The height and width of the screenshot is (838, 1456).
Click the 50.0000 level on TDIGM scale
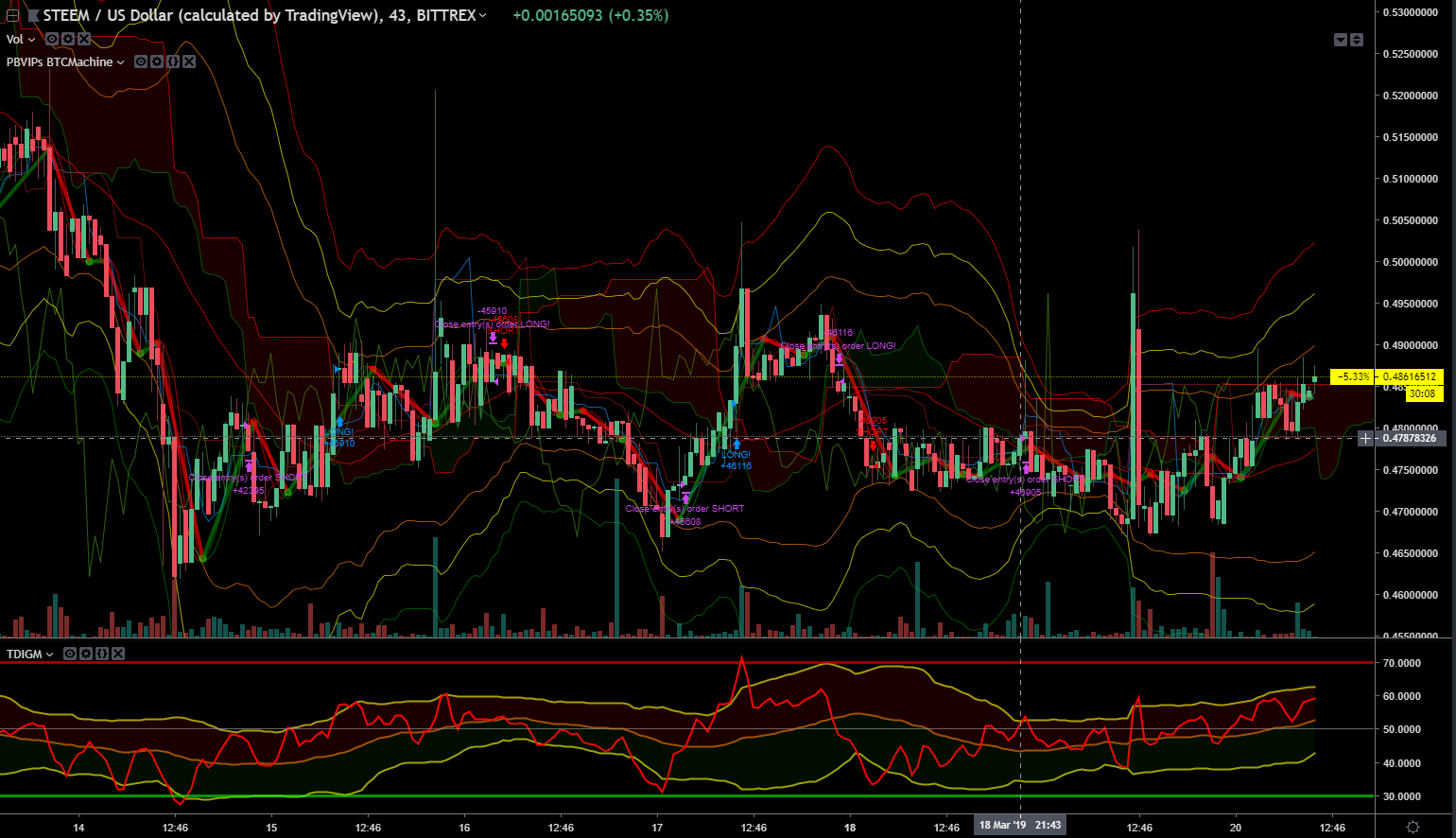[1402, 729]
